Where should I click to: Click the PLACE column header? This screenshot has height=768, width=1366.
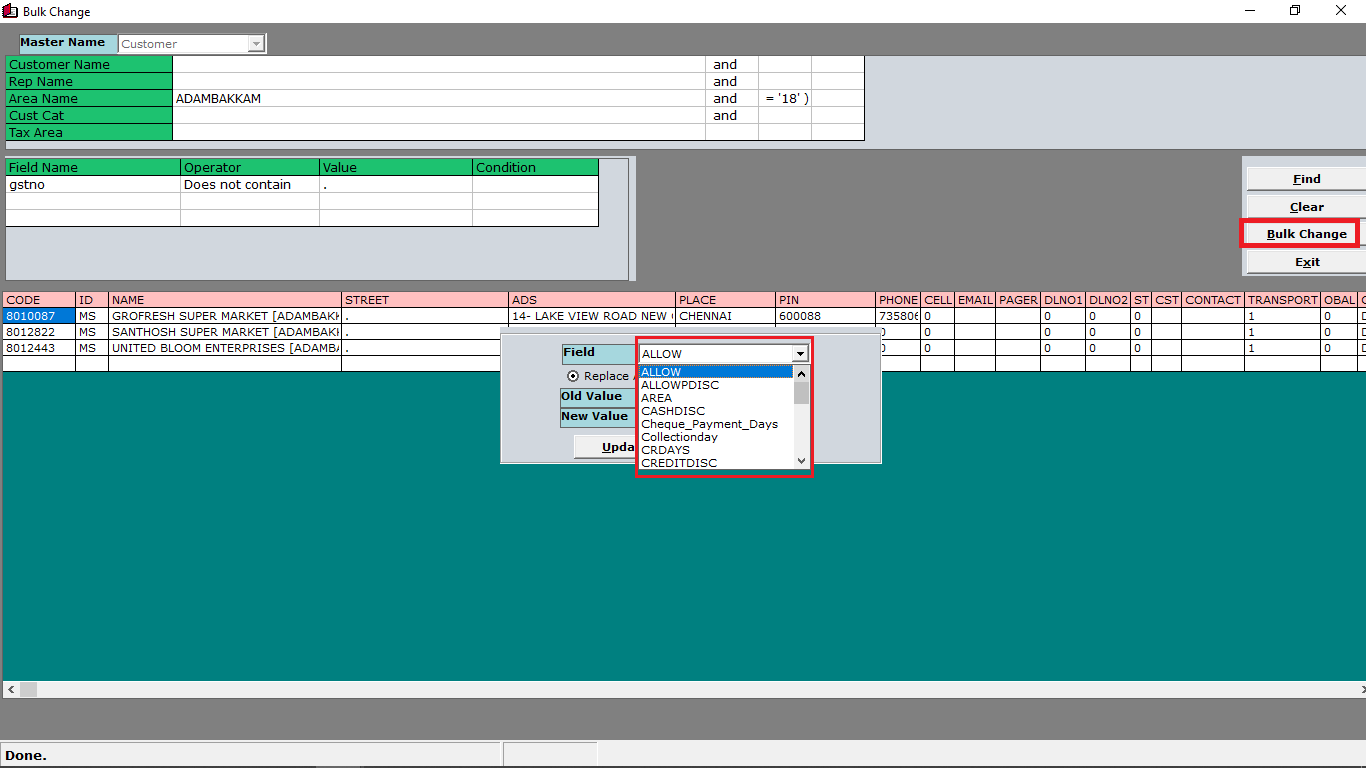tap(724, 300)
